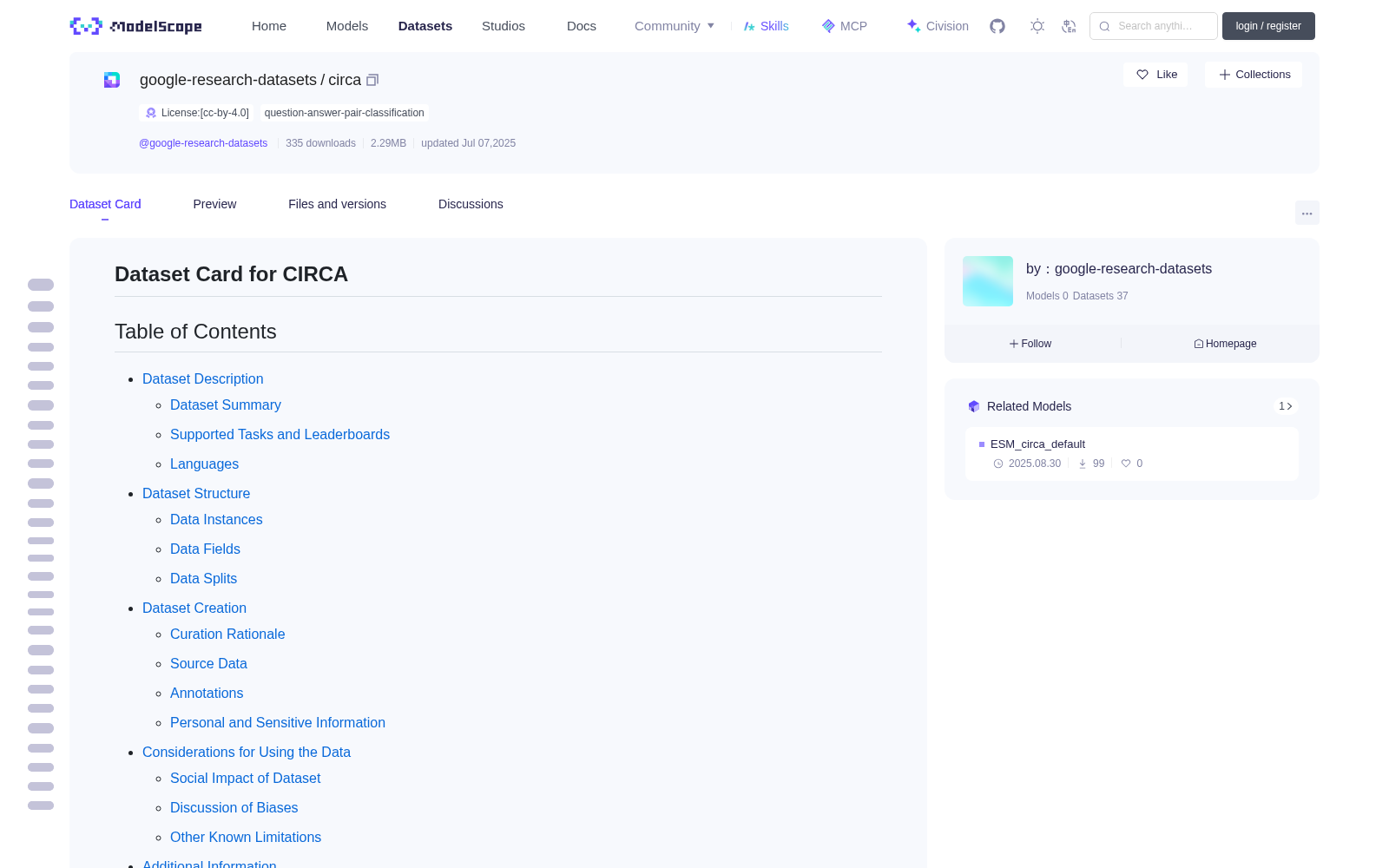The width and height of the screenshot is (1389, 868).
Task: Click the login / register button
Action: tap(1268, 26)
